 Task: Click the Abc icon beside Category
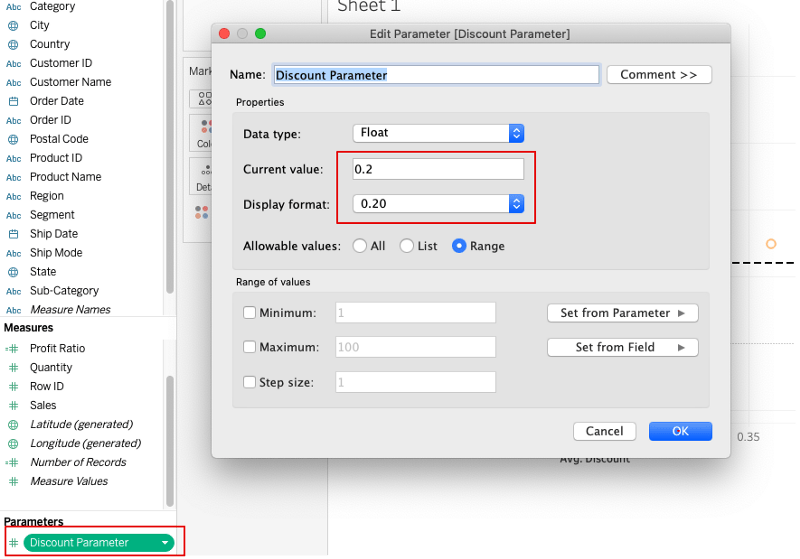(x=14, y=7)
